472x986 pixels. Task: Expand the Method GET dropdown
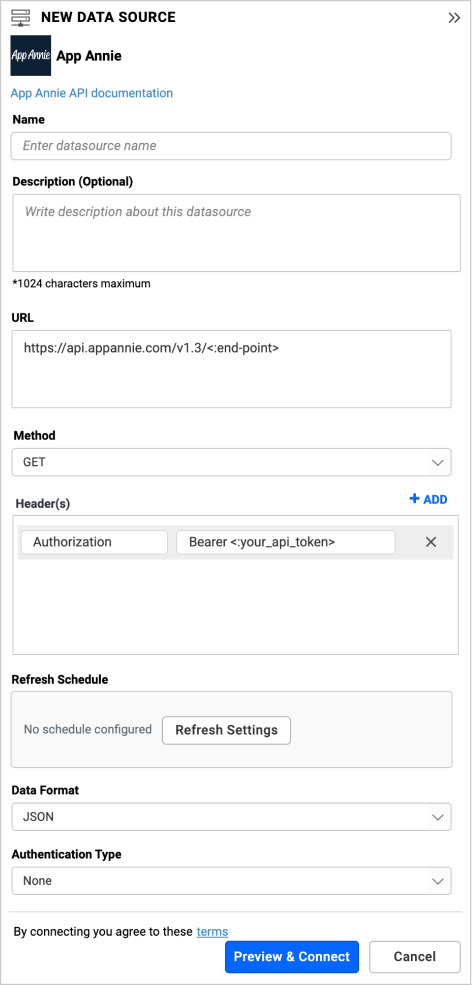(231, 462)
